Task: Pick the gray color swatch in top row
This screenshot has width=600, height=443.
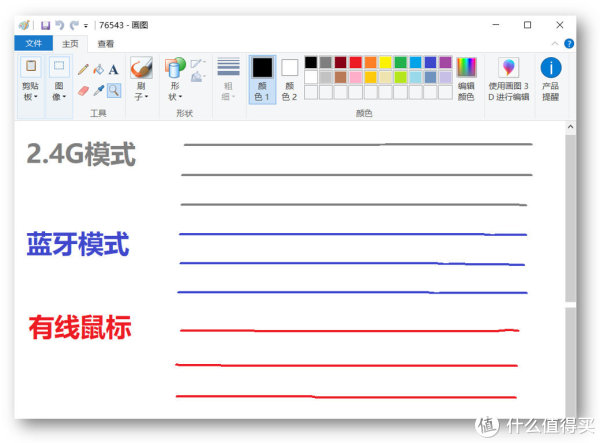Action: click(x=326, y=62)
